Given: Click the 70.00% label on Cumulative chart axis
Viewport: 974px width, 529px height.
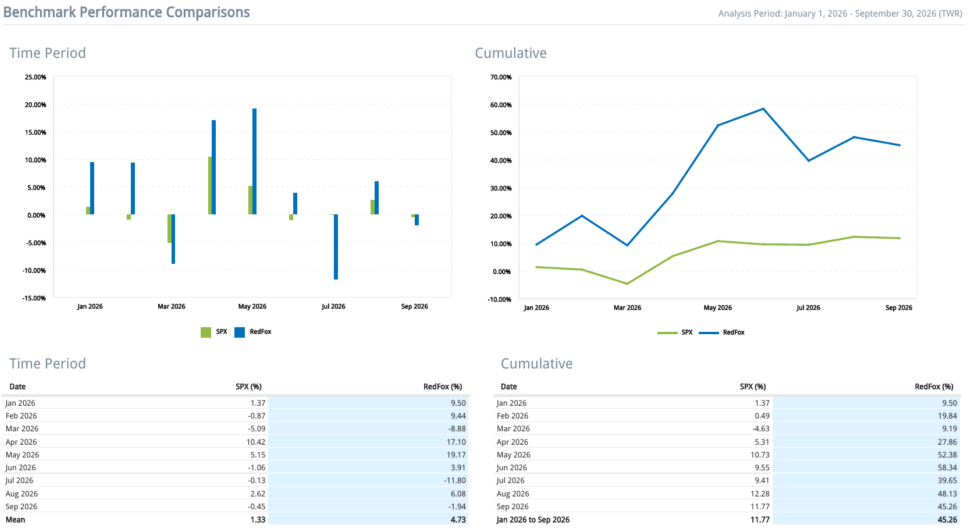Looking at the screenshot, I should (501, 77).
